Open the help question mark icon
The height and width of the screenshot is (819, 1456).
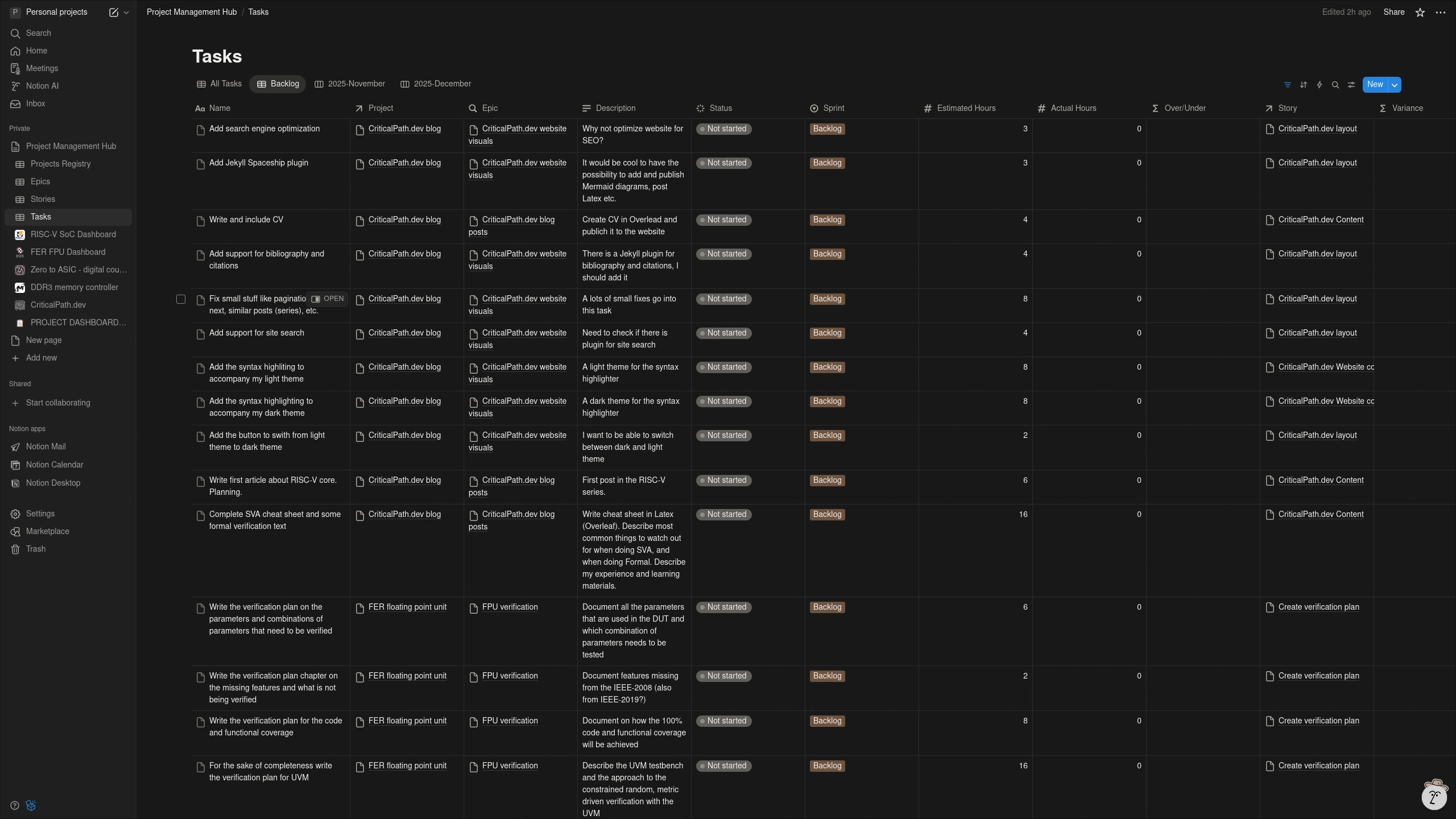[x=15, y=805]
